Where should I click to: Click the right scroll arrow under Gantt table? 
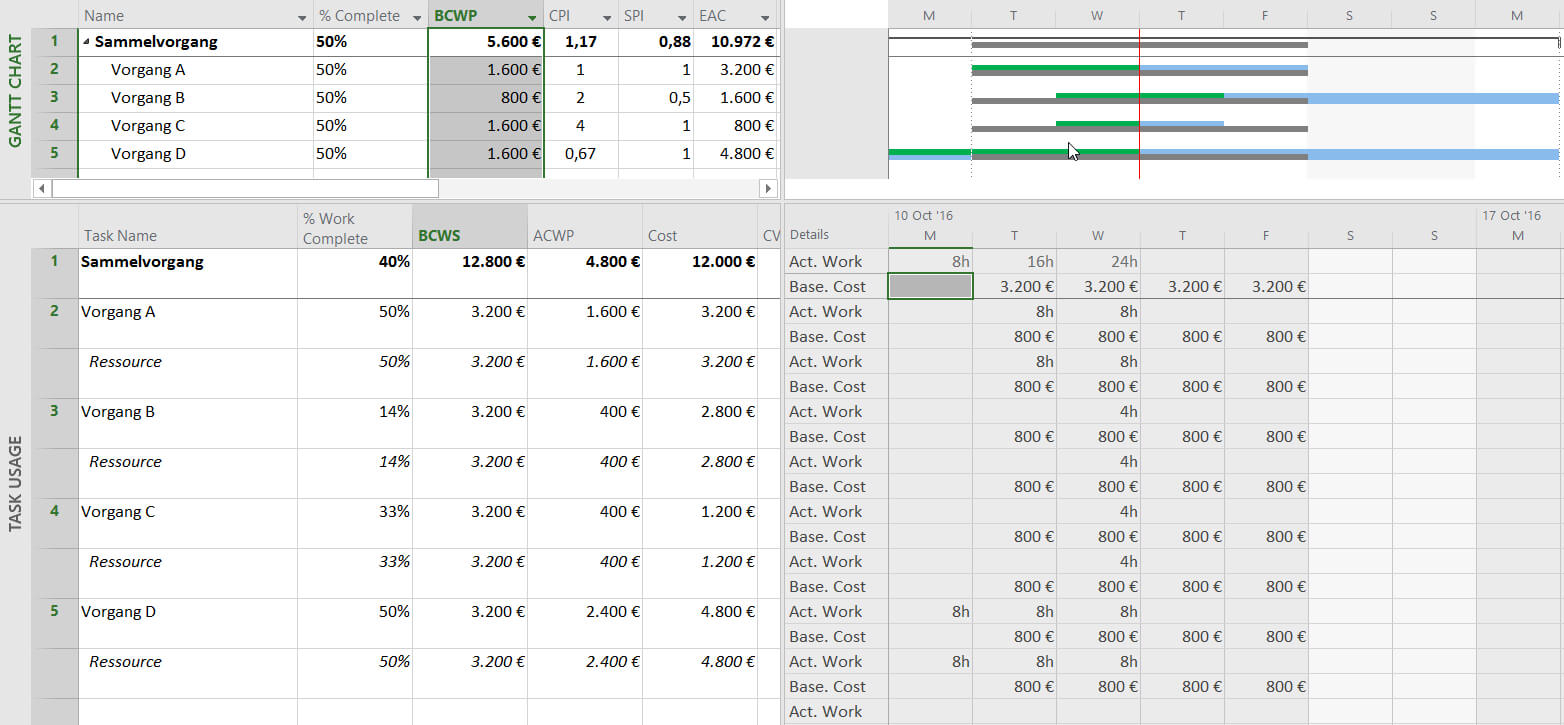click(768, 188)
